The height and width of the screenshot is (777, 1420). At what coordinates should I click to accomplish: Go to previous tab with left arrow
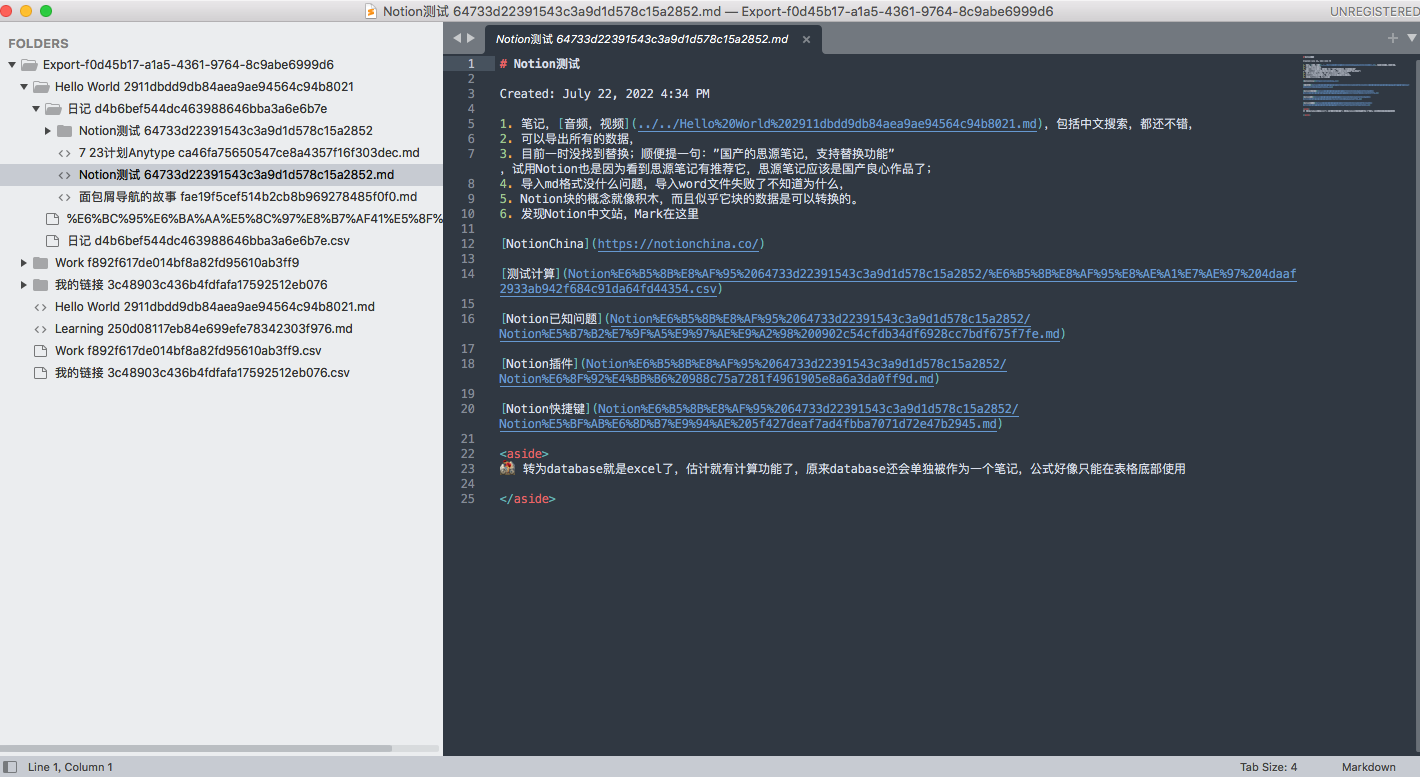(457, 38)
